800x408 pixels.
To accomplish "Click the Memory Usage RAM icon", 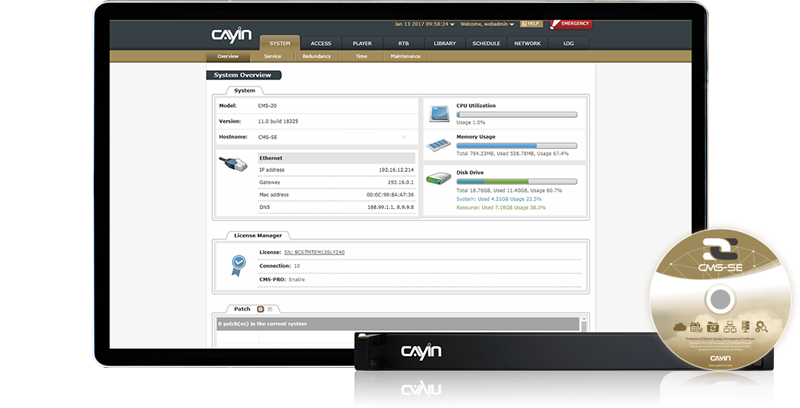I will (x=439, y=145).
